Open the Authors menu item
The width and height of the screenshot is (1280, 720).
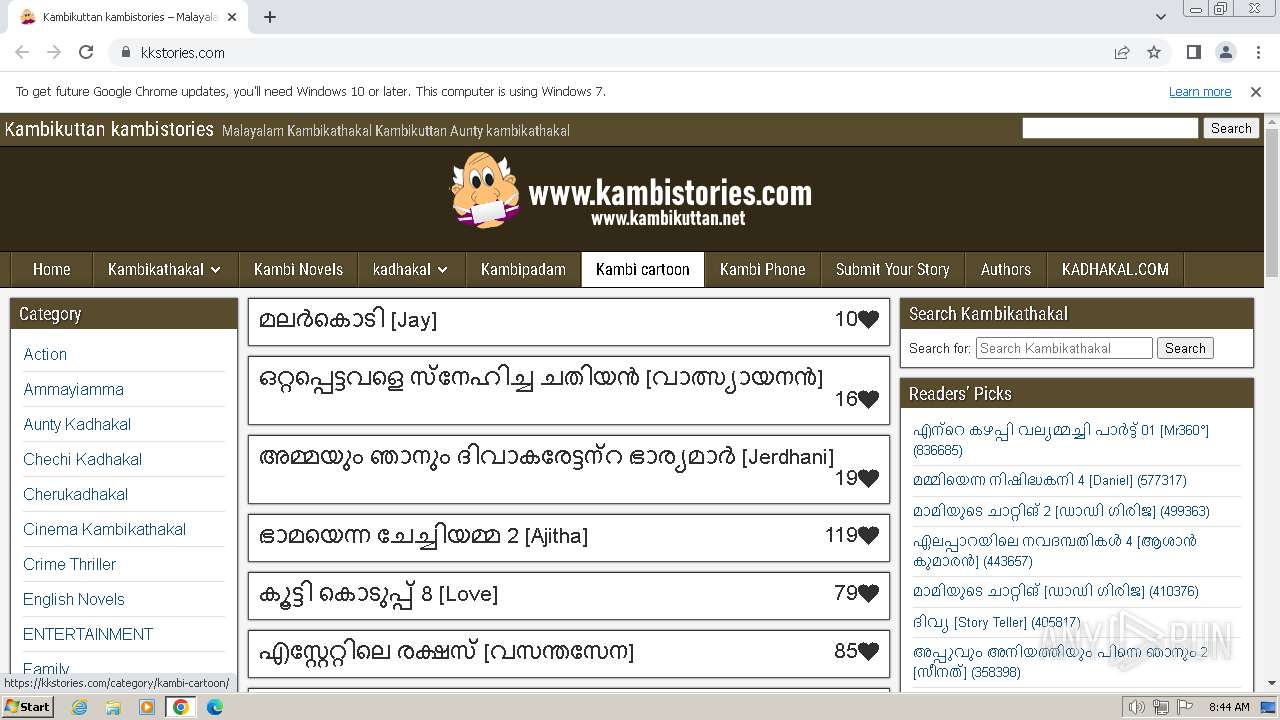[1006, 269]
